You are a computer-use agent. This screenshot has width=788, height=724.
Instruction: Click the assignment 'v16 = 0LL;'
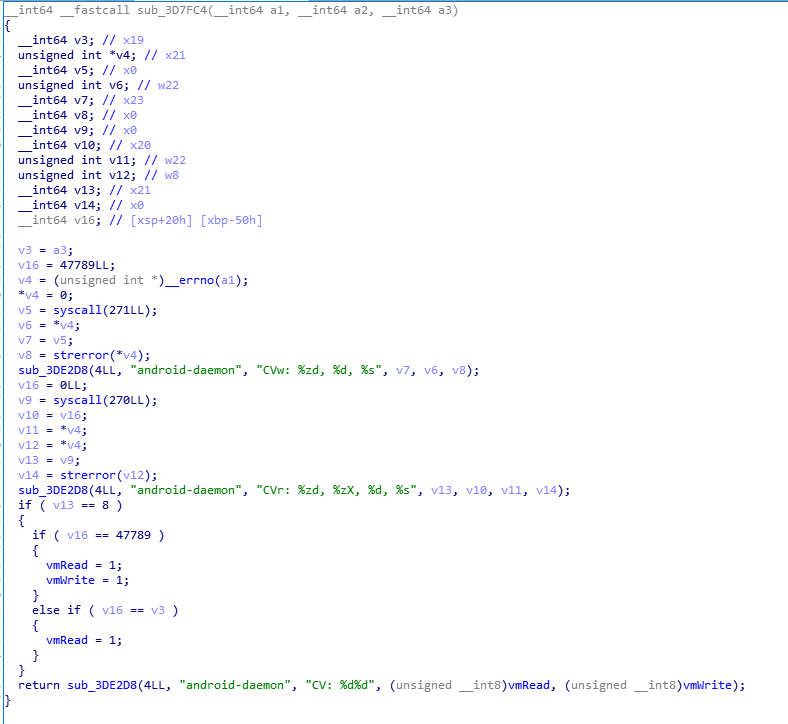[x=53, y=385]
